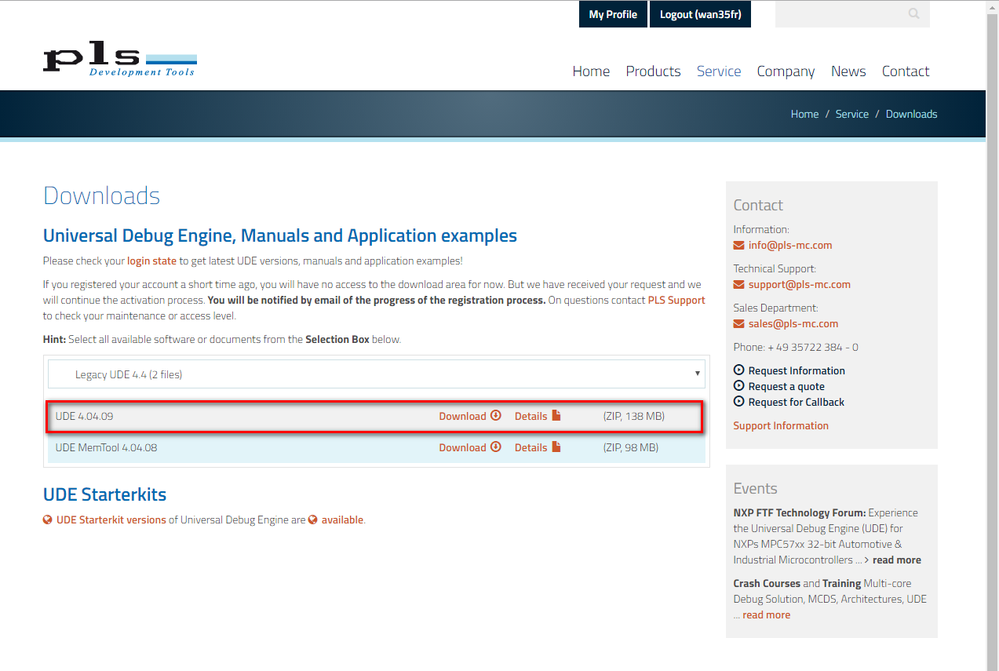This screenshot has width=999, height=671.
Task: Click the selection box dropdown arrow
Action: pyautogui.click(x=697, y=374)
